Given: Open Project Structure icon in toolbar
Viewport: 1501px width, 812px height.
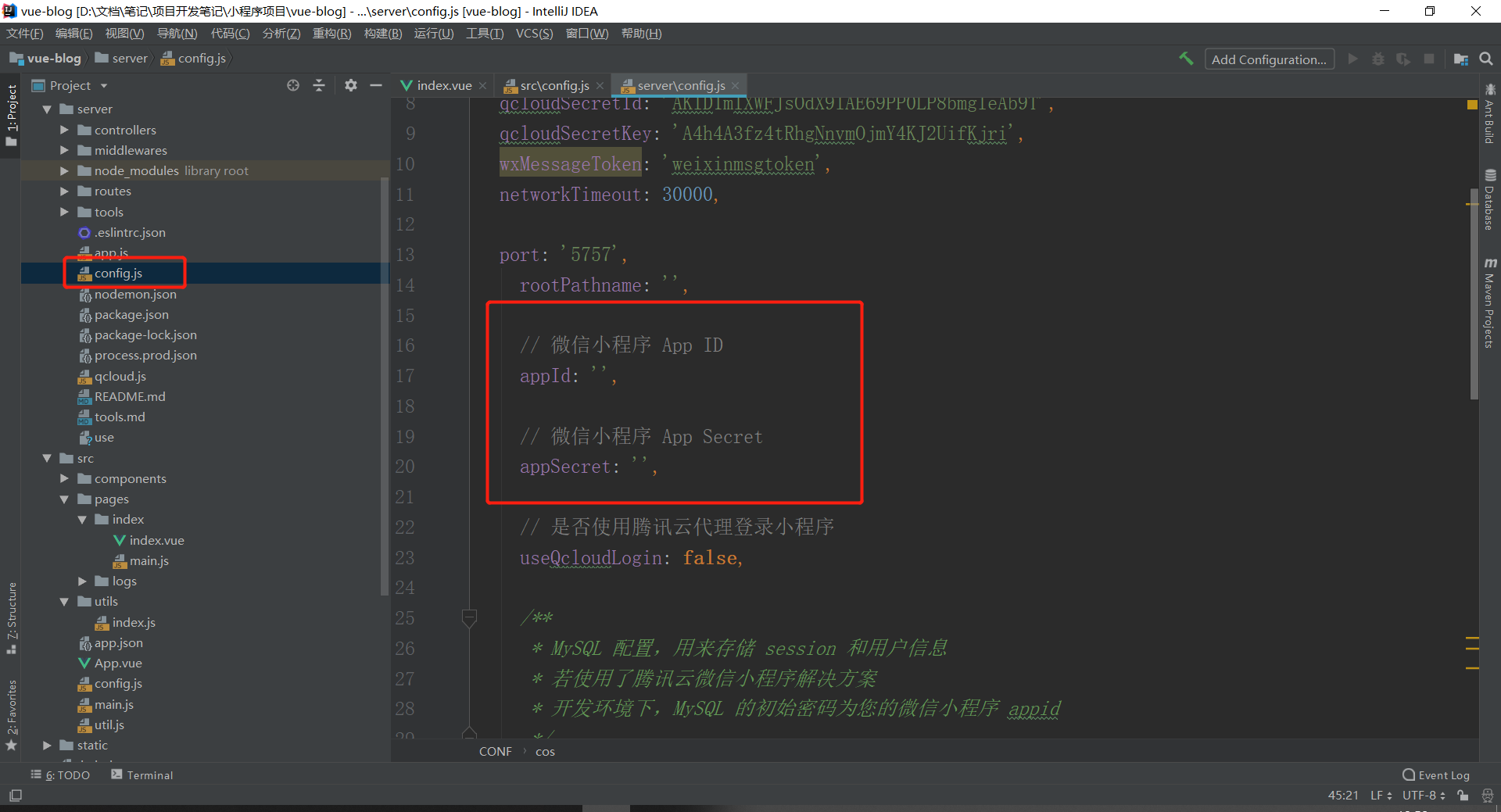Looking at the screenshot, I should 1460,59.
